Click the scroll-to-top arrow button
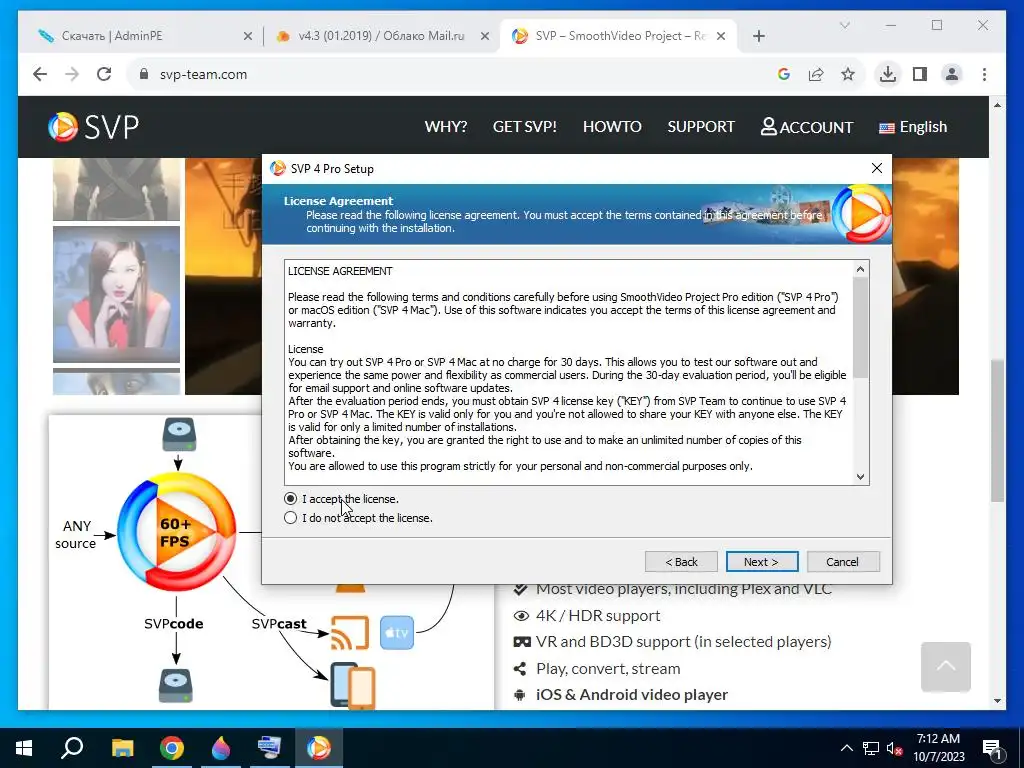This screenshot has width=1024, height=768. (946, 667)
